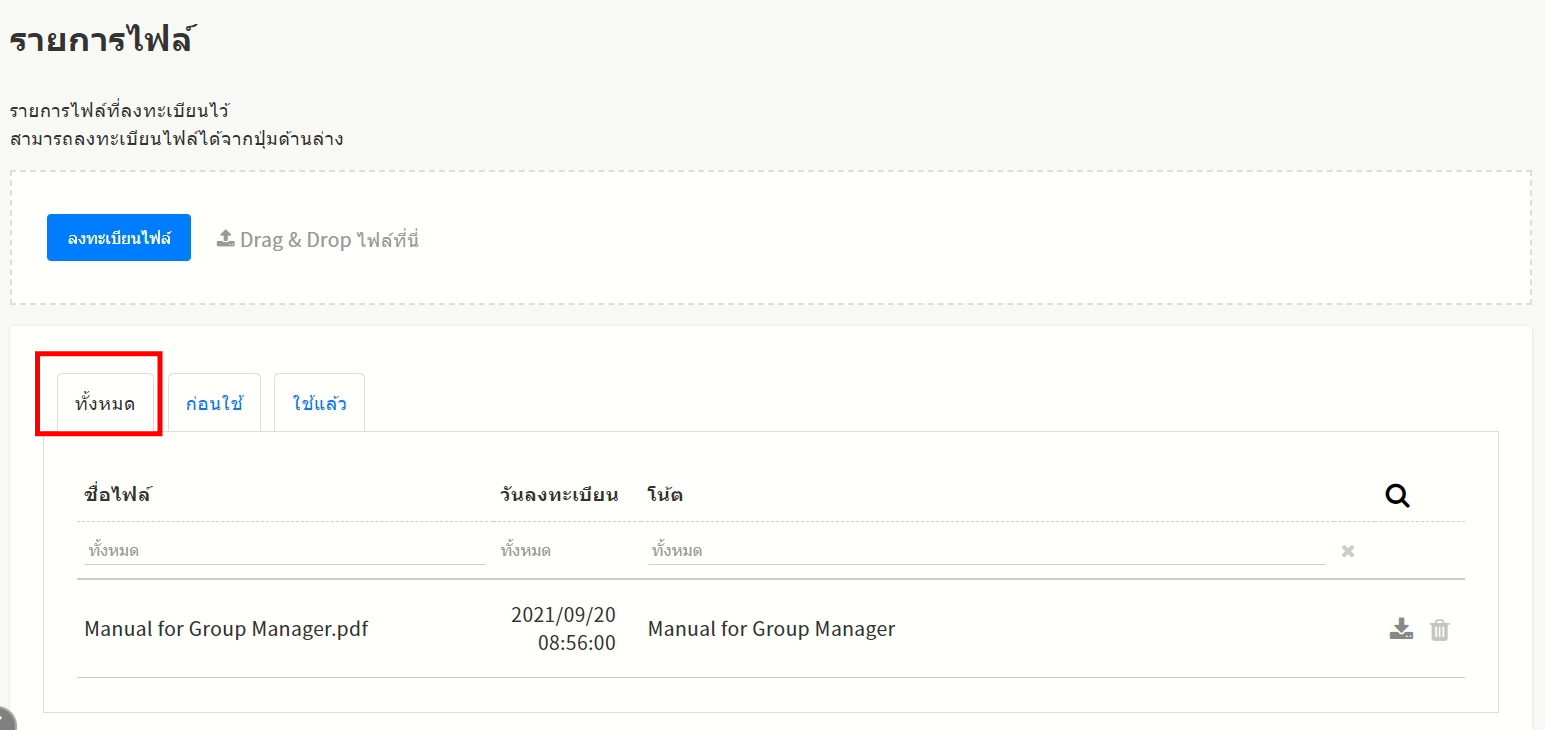Focus the file name filter field
This screenshot has width=1545, height=730.
coord(285,551)
